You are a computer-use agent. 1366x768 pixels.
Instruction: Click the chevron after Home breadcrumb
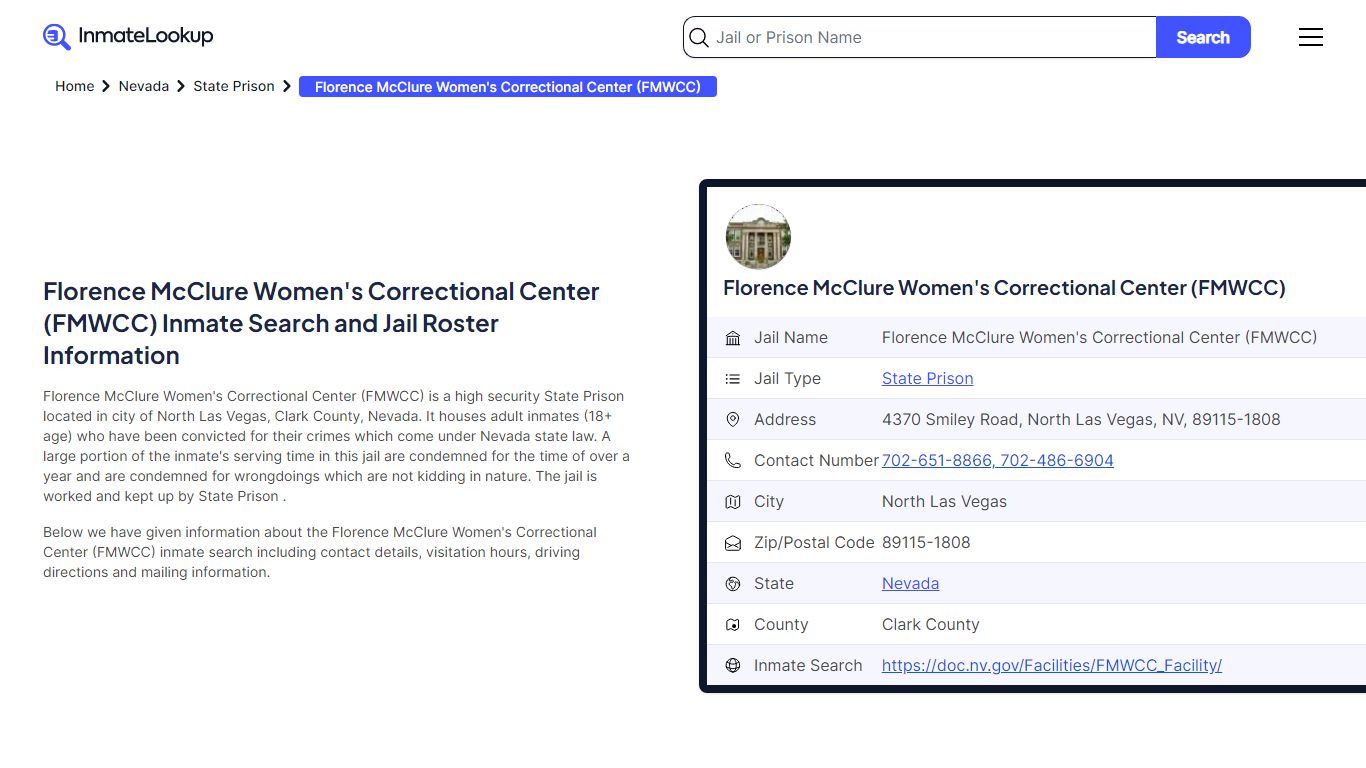point(106,87)
